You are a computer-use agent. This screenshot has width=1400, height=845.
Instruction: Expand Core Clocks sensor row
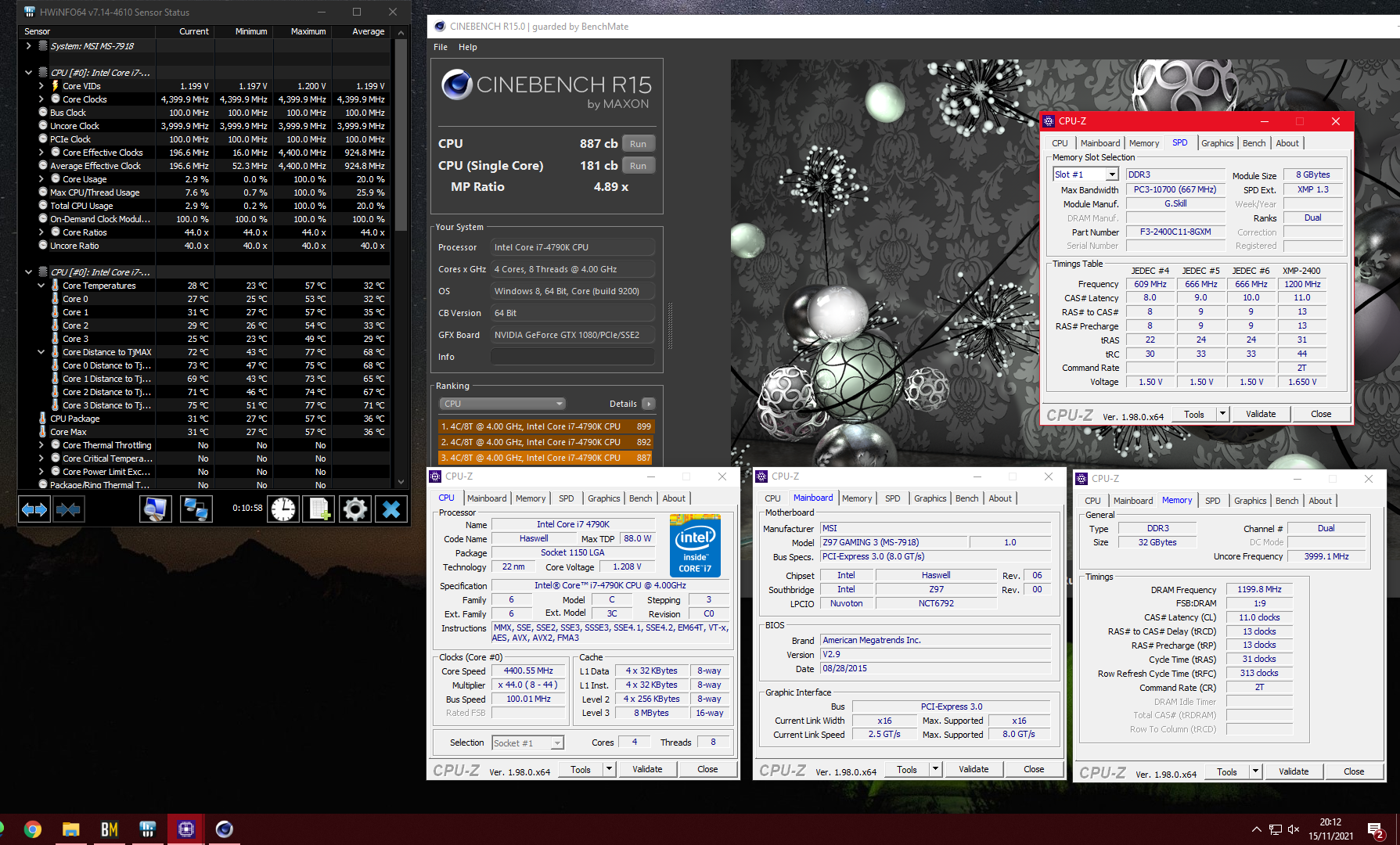click(41, 99)
